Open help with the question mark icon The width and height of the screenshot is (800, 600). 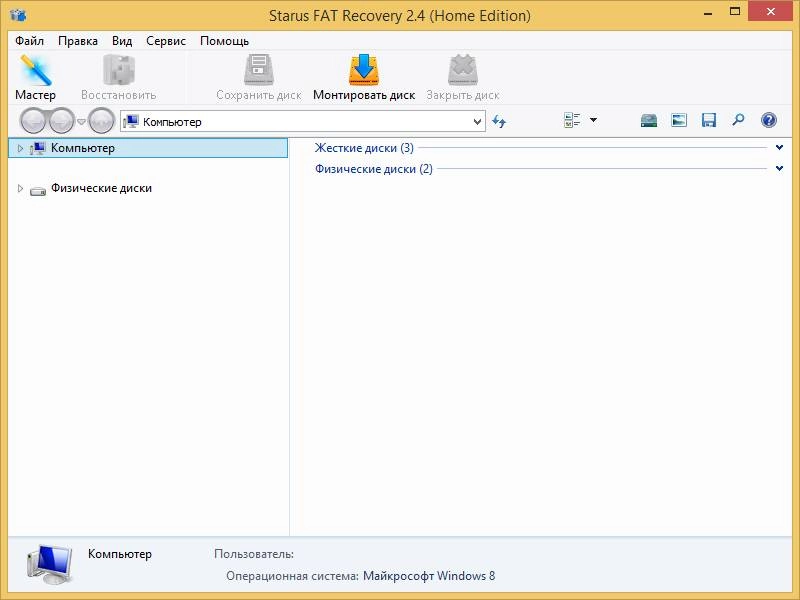point(768,120)
